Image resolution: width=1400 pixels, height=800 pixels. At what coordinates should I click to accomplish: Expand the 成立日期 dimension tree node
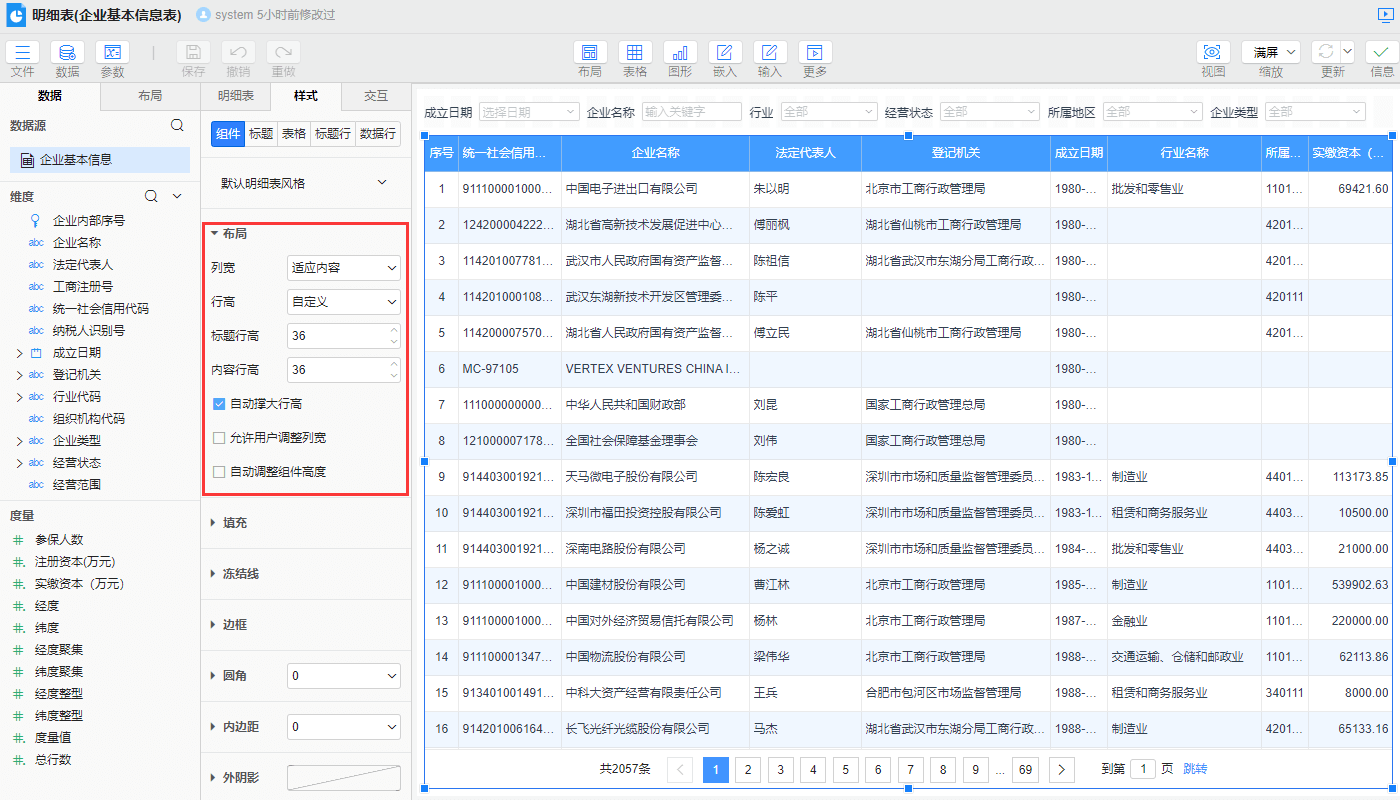click(x=19, y=353)
